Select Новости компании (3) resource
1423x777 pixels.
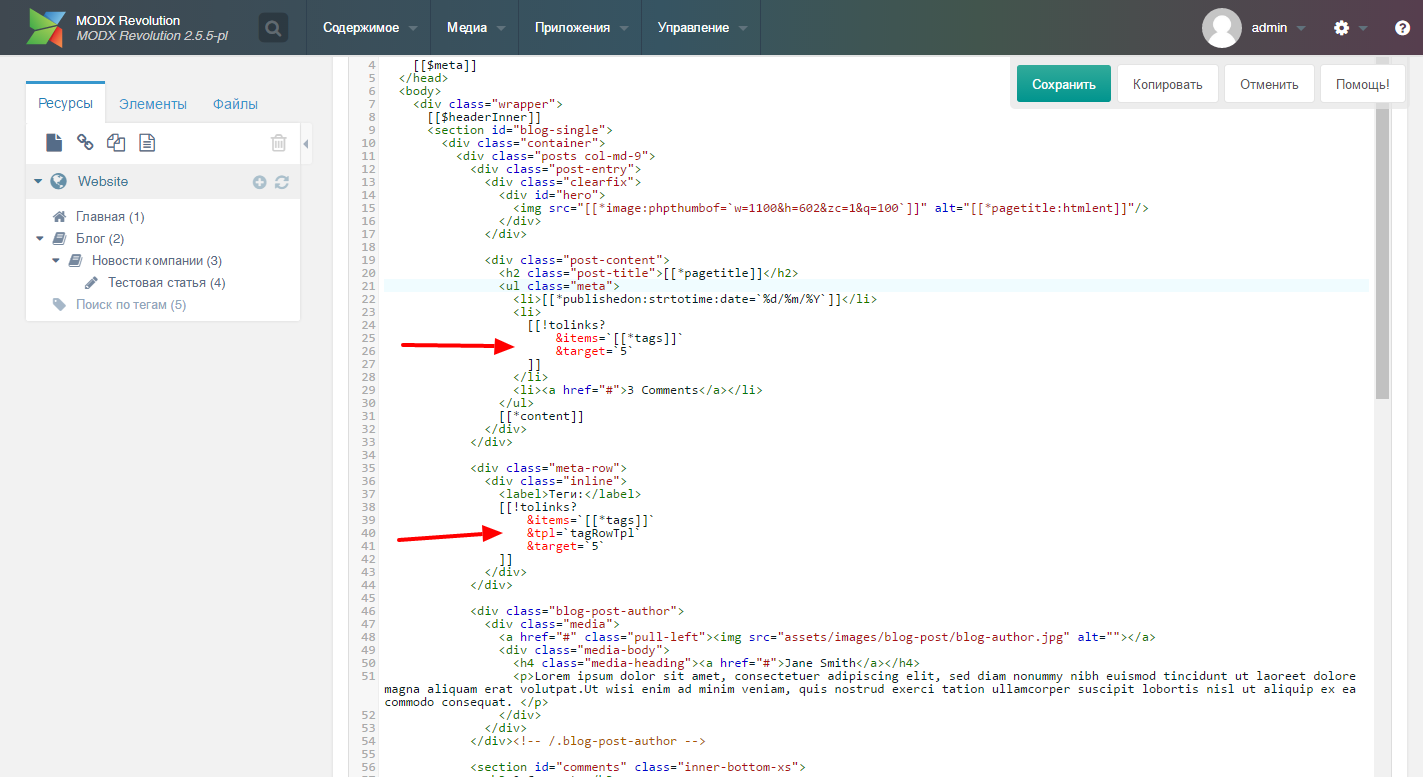tap(157, 261)
